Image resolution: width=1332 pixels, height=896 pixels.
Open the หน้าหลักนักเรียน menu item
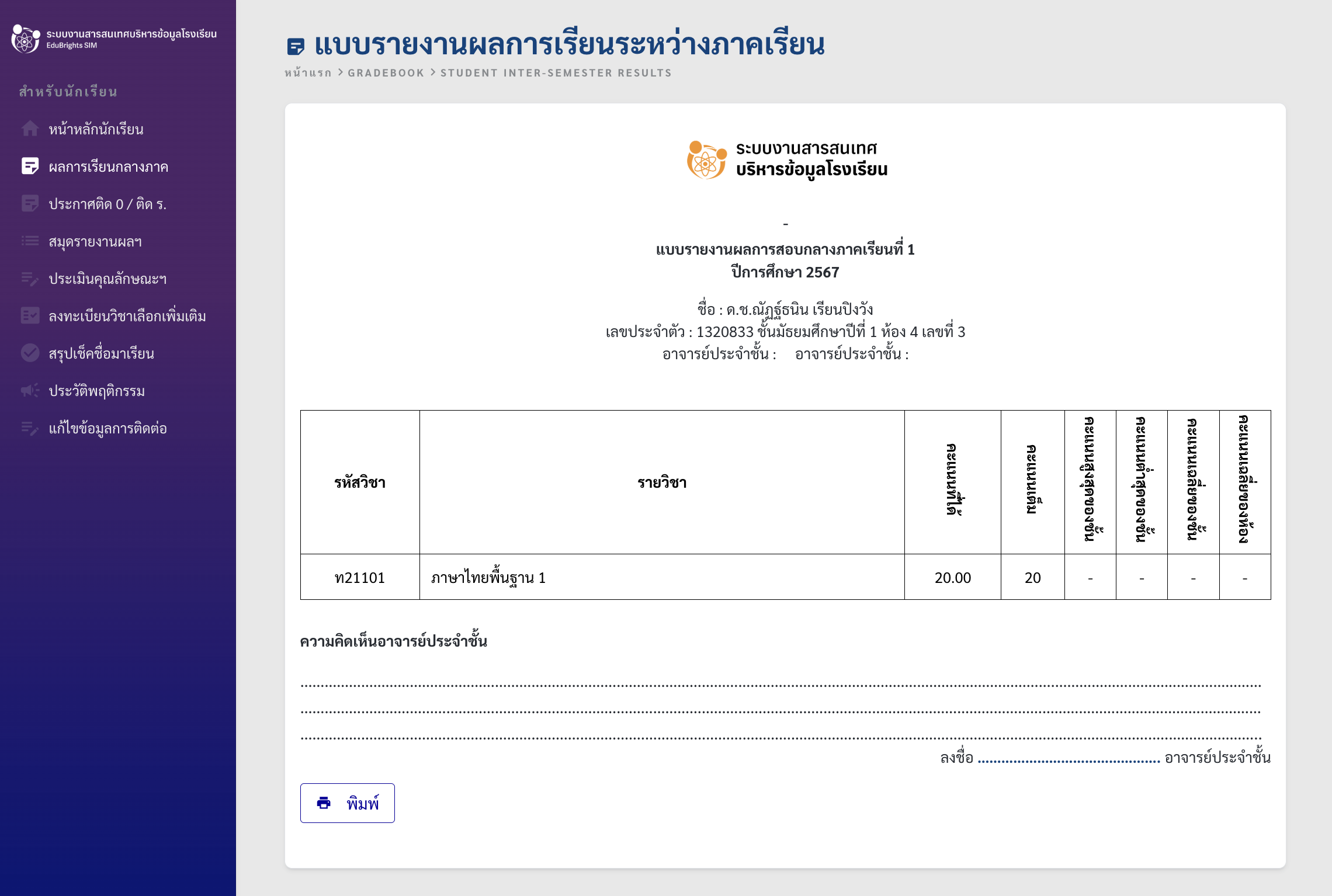point(96,129)
